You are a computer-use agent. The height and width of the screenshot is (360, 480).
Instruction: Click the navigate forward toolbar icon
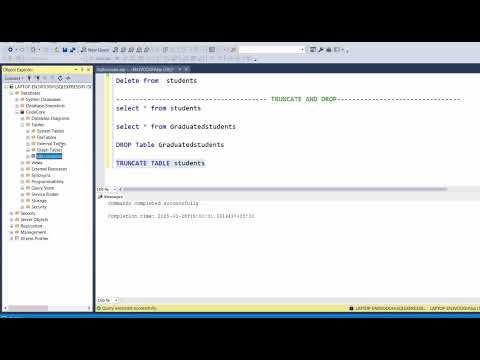coord(22,50)
